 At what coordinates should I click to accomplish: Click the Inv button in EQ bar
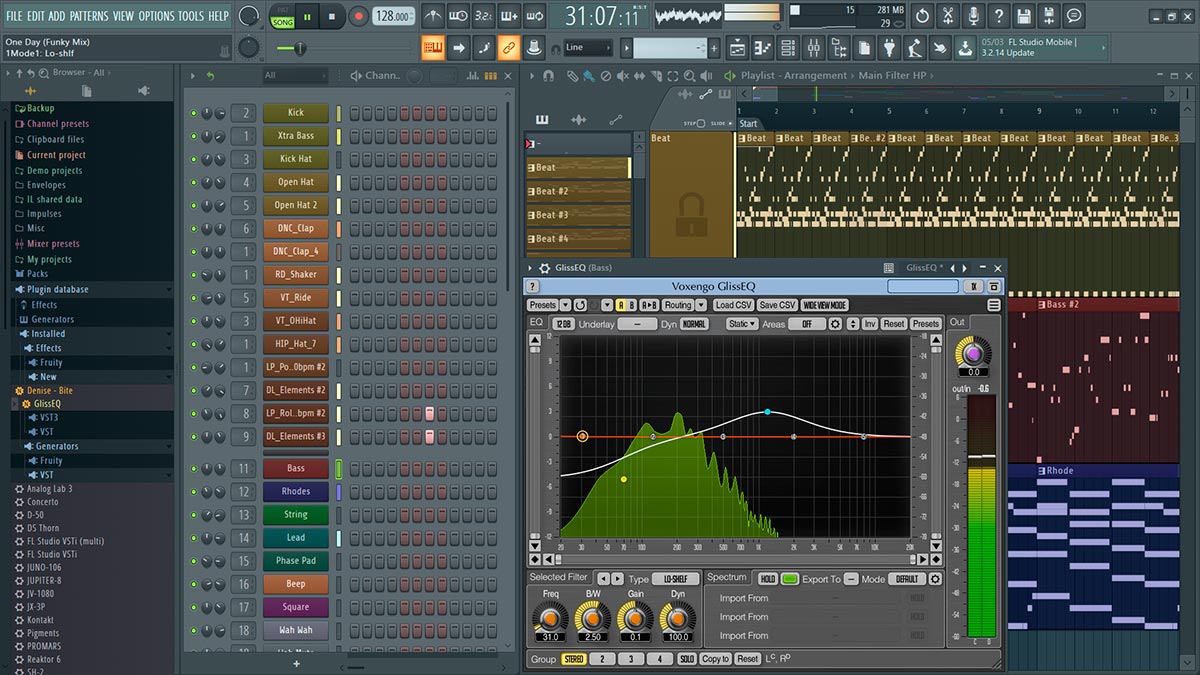[x=870, y=324]
